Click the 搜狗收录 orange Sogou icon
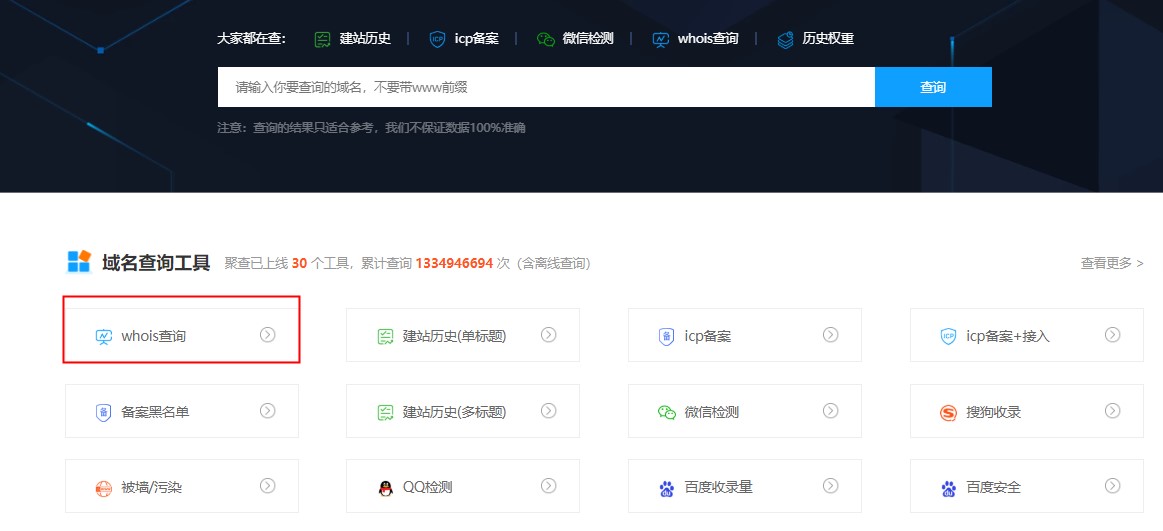Image resolution: width=1163 pixels, height=531 pixels. (x=948, y=412)
